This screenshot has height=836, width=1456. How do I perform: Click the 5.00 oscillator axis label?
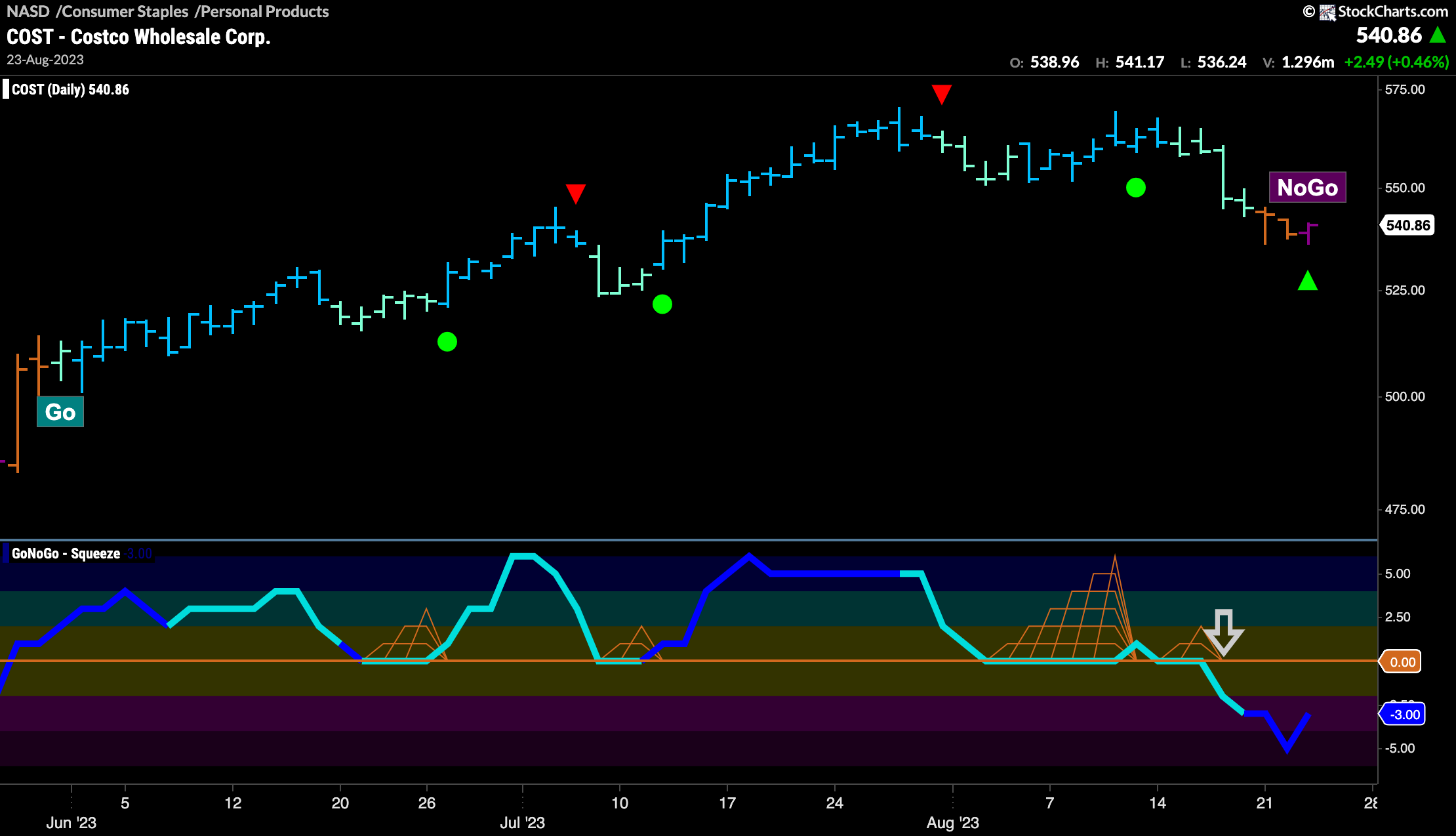[x=1398, y=574]
